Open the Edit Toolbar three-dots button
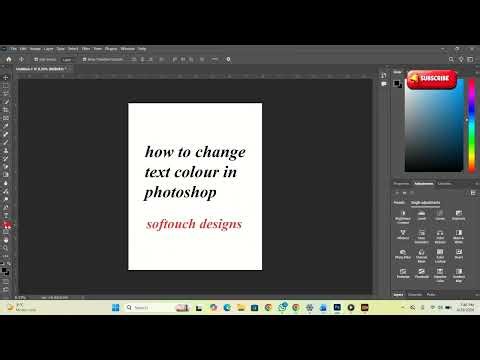Screen dimensions: 480x360 pos(6,256)
